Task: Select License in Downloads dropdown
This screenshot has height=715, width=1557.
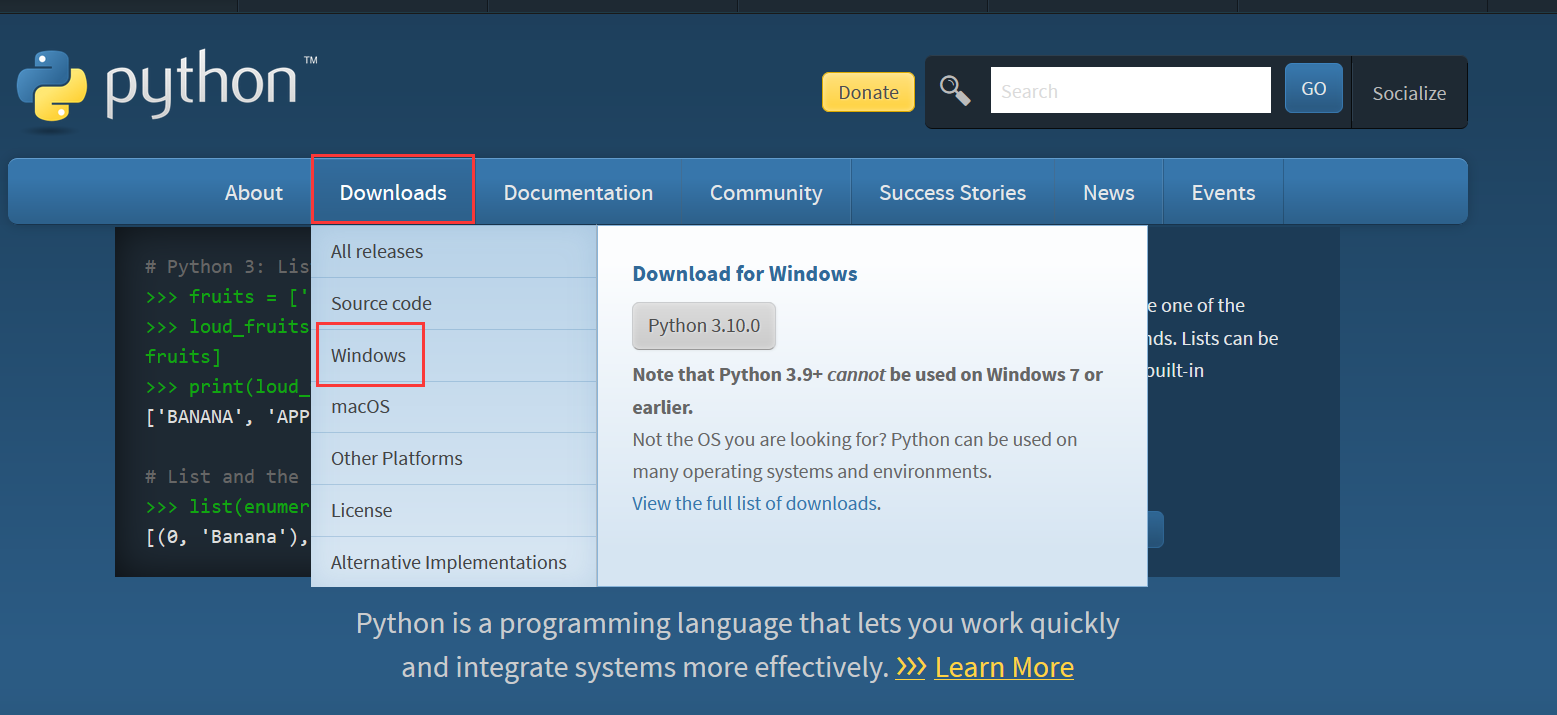Action: [x=454, y=510]
